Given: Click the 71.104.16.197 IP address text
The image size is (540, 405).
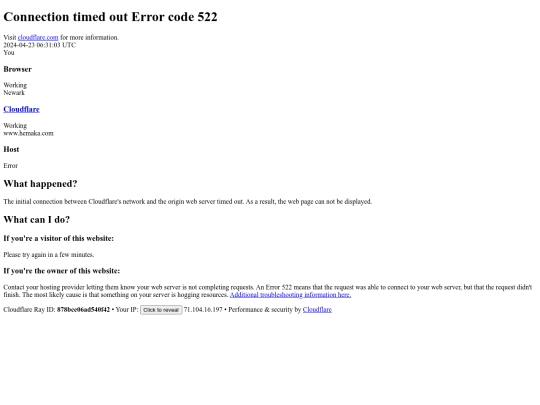Looking at the screenshot, I should pyautogui.click(x=203, y=310).
